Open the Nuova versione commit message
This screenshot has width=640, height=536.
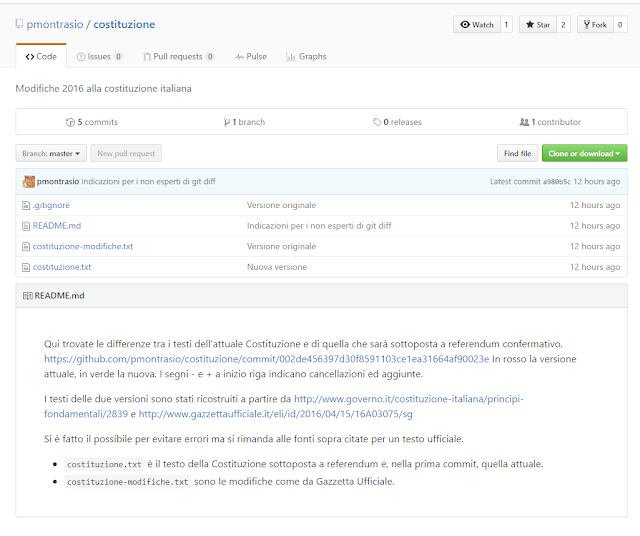[x=277, y=267]
